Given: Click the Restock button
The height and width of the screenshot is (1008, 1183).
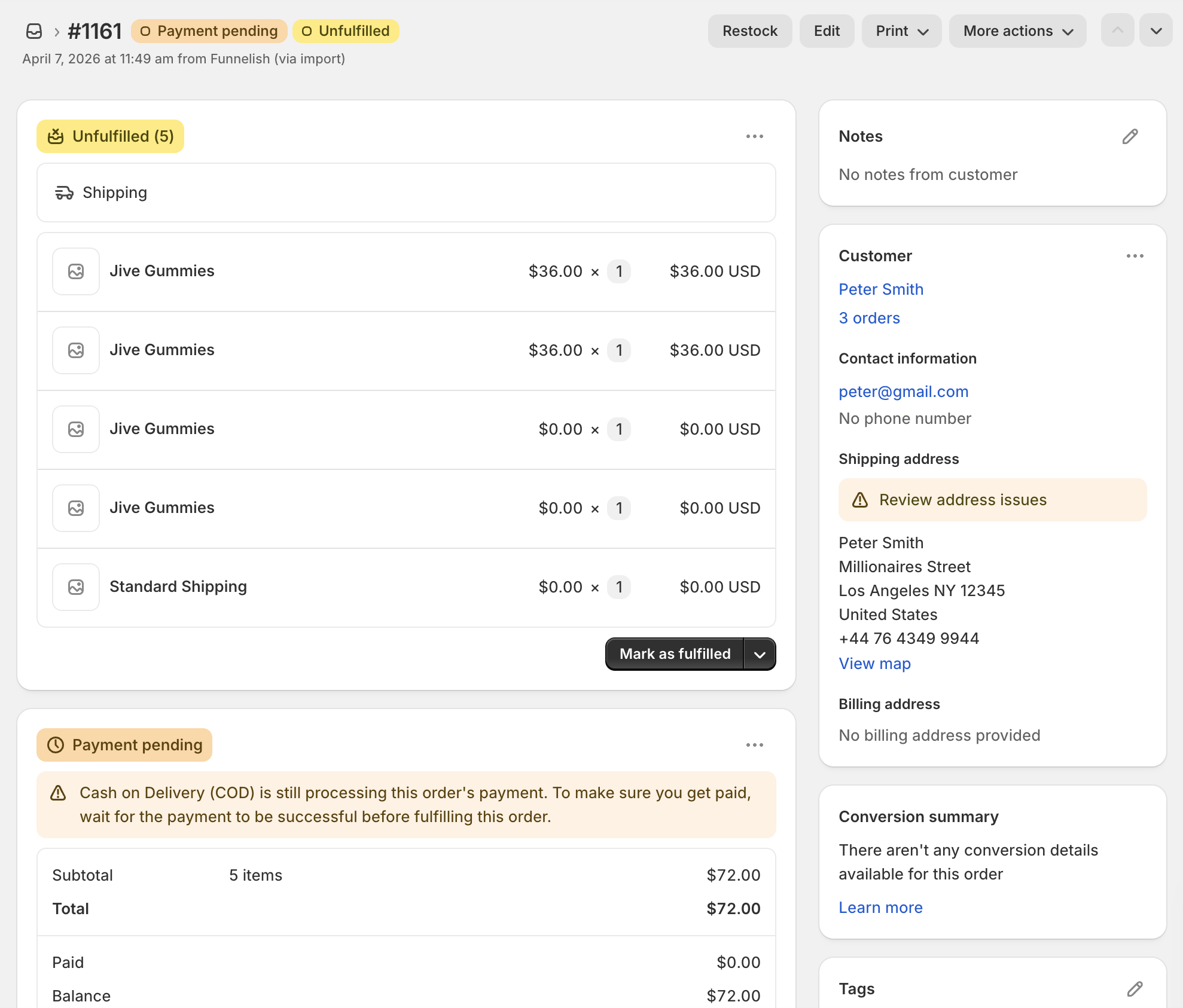Looking at the screenshot, I should [x=750, y=31].
